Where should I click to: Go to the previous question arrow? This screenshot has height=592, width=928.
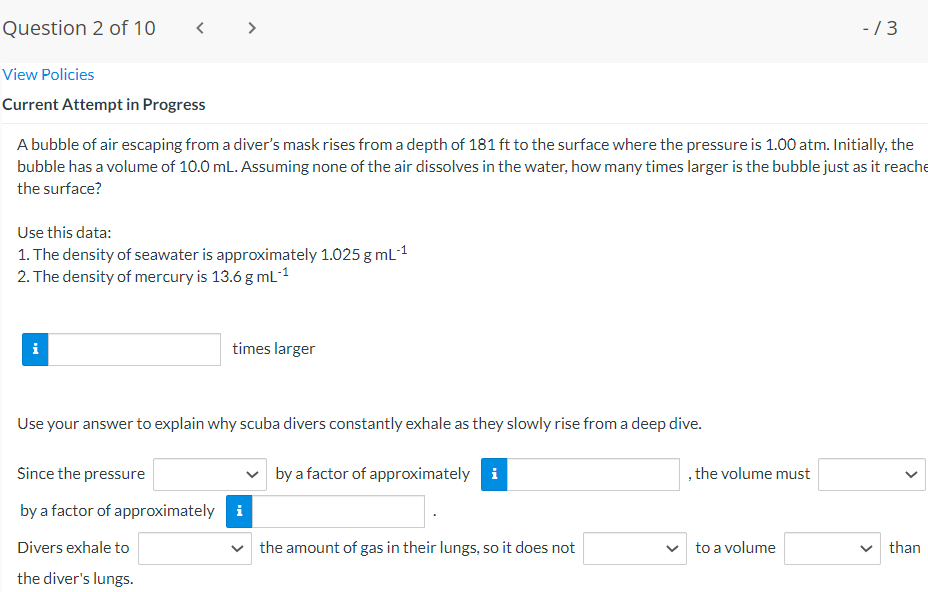pyautogui.click(x=200, y=28)
